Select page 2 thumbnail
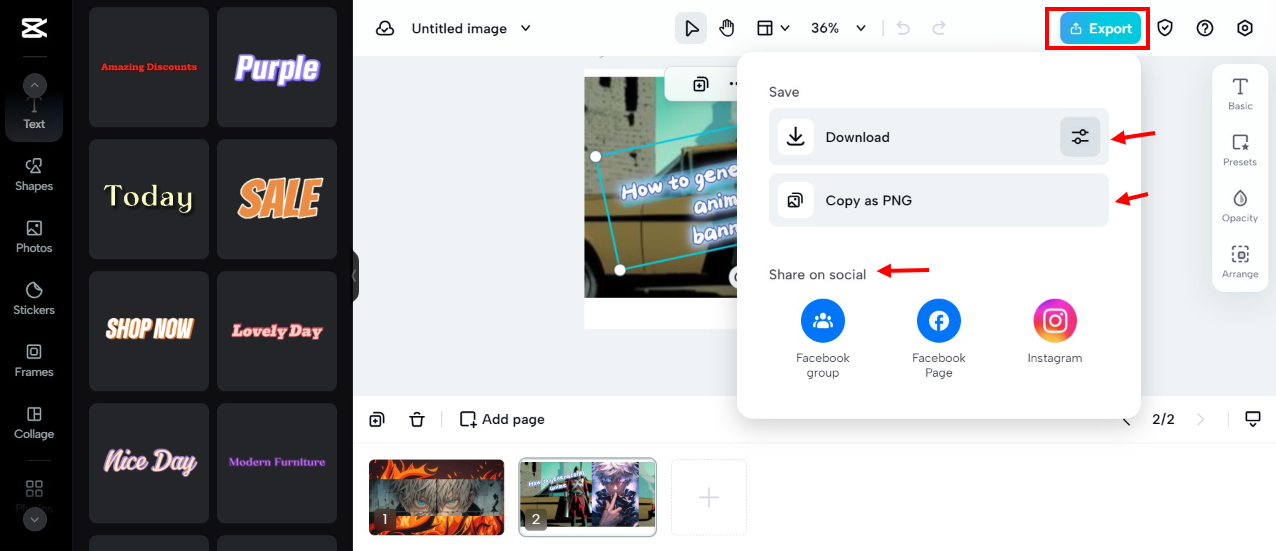The width and height of the screenshot is (1276, 551). pyautogui.click(x=588, y=497)
